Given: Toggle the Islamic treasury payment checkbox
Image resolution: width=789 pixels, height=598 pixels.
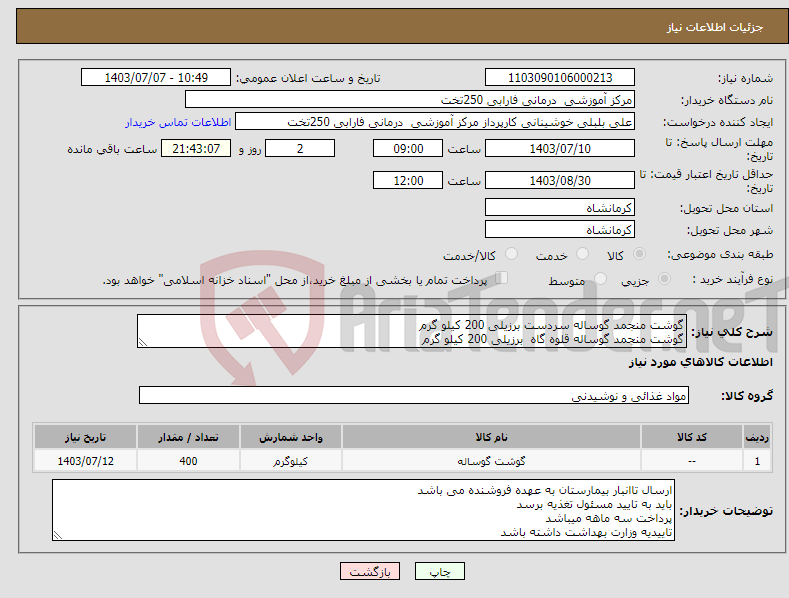Looking at the screenshot, I should tap(502, 278).
